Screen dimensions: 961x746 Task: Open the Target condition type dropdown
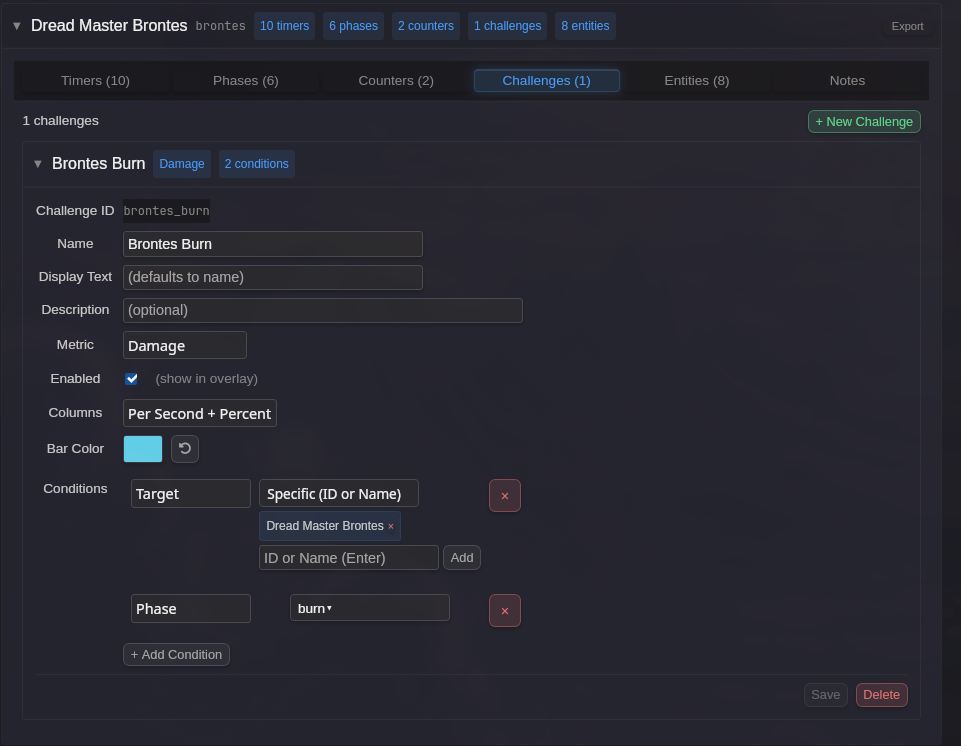tap(190, 493)
